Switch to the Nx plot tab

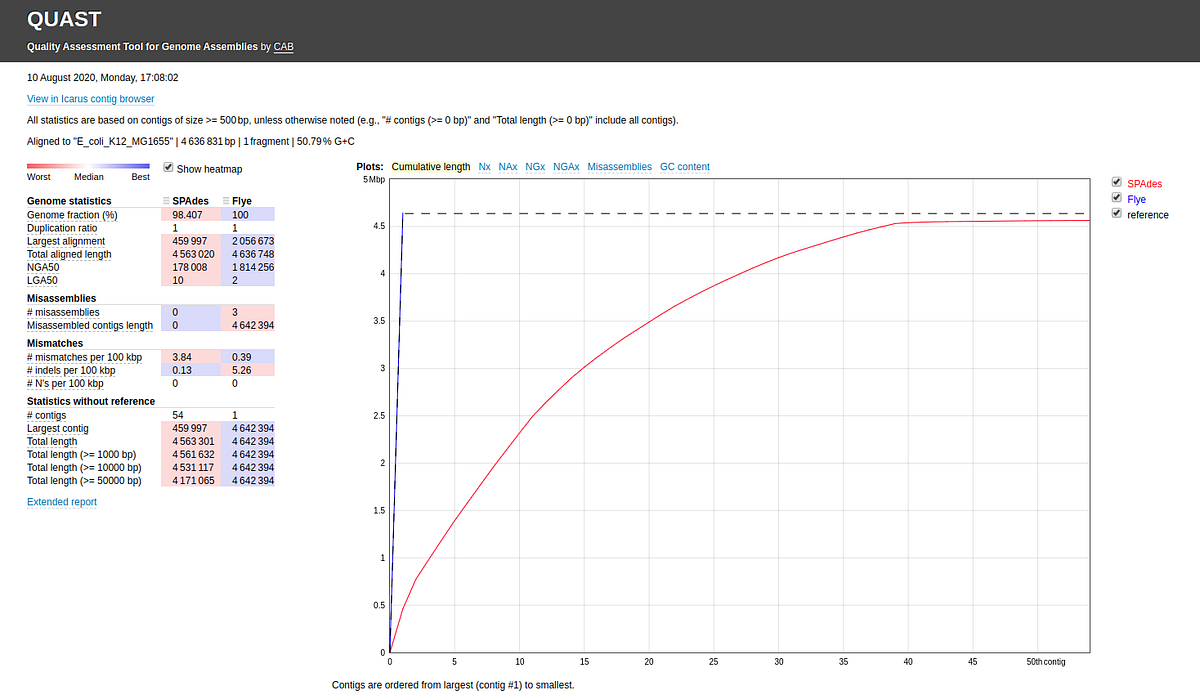tap(484, 167)
